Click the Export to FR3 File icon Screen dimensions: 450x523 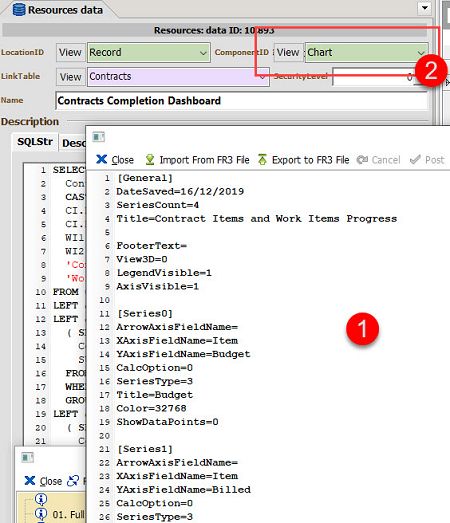(x=263, y=160)
